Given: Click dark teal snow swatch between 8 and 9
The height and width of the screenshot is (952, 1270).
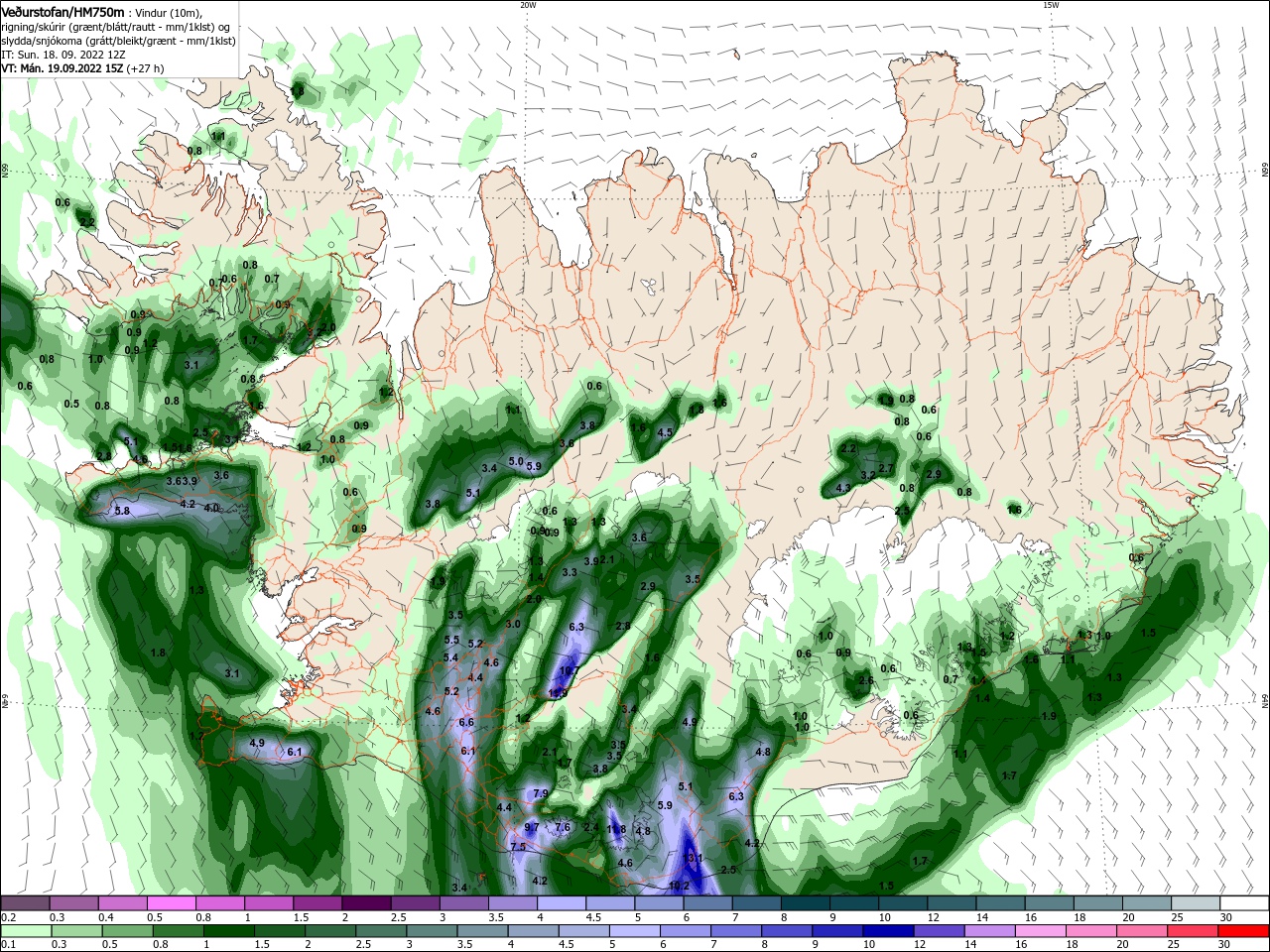Looking at the screenshot, I should 807,903.
